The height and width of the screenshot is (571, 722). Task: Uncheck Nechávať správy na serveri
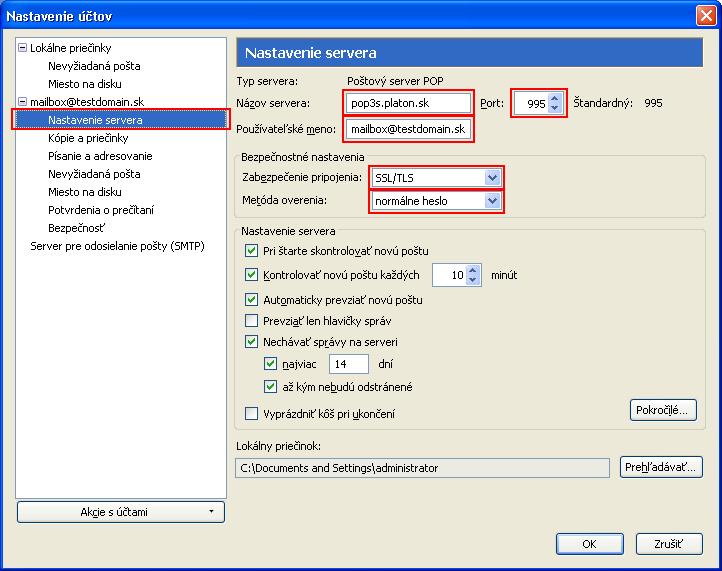click(252, 342)
